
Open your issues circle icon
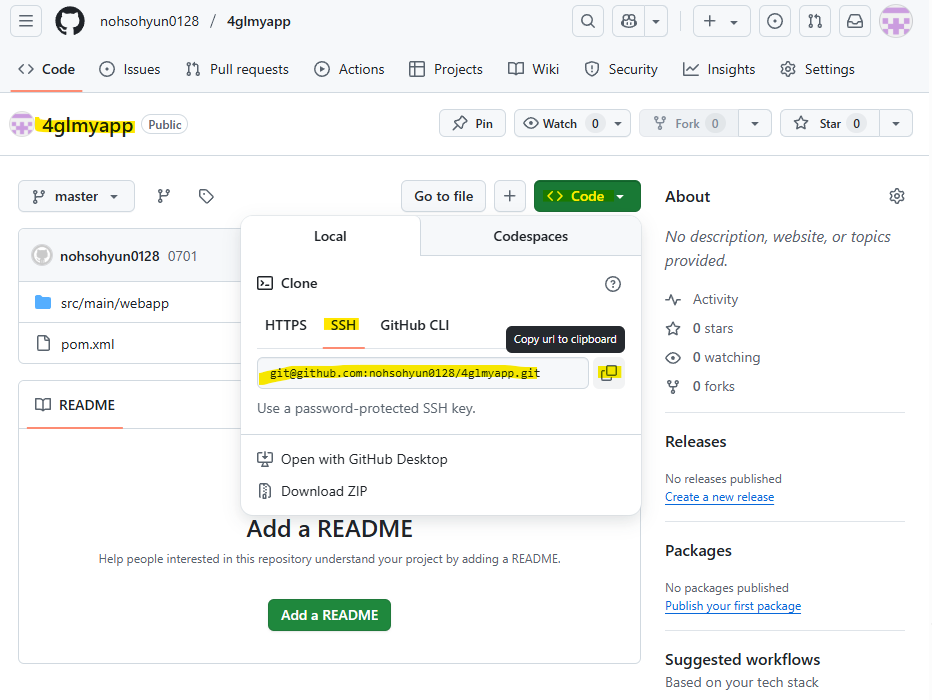[x=775, y=21]
